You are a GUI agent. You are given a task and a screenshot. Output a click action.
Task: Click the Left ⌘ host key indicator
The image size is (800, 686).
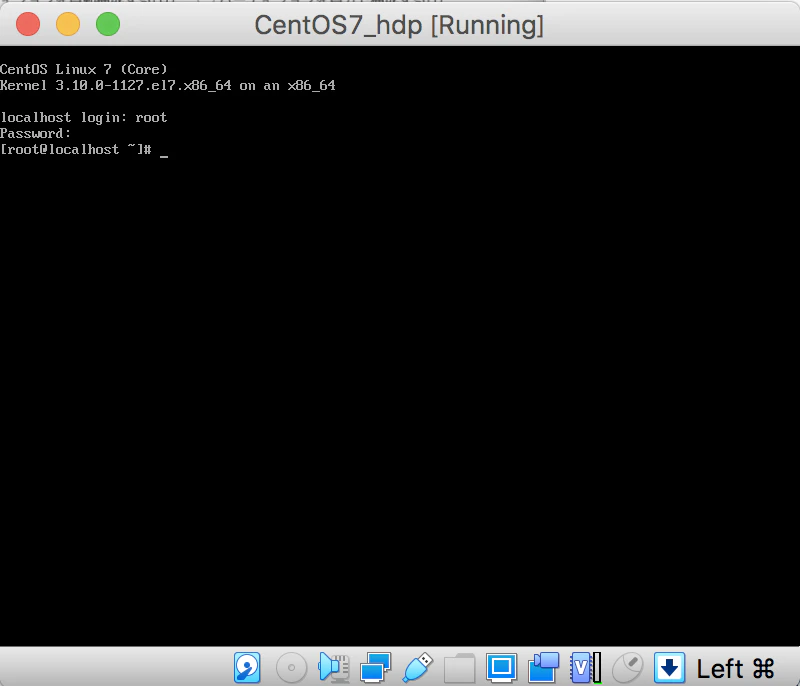pos(736,669)
